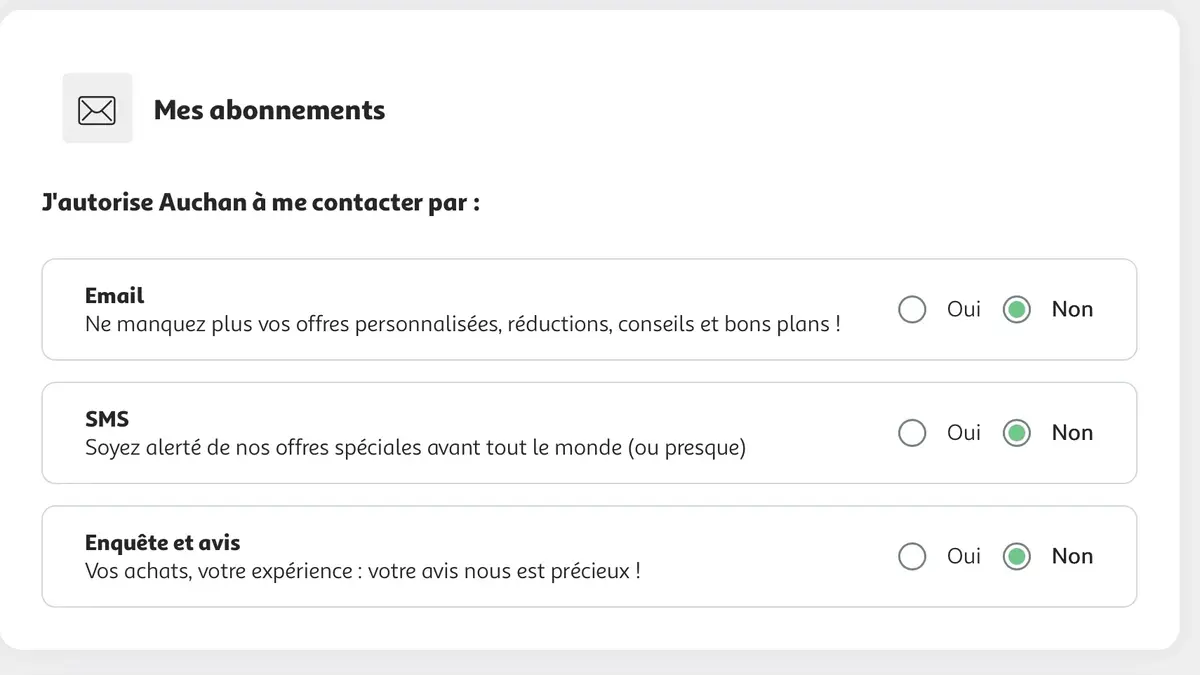Viewport: 1200px width, 675px height.
Task: Keep SMS disabled by clicking Non
Action: pos(1016,433)
